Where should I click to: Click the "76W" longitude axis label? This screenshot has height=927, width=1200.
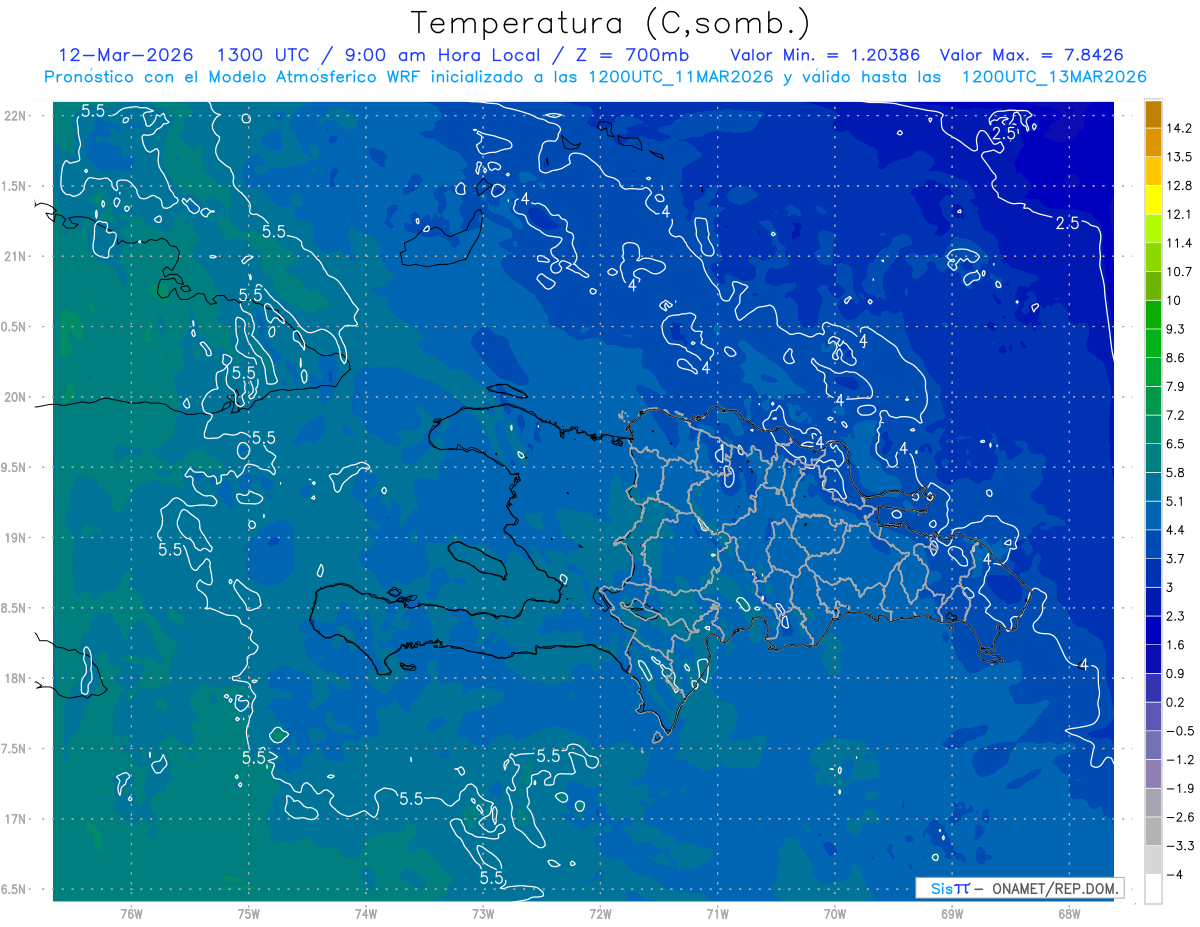point(131,913)
